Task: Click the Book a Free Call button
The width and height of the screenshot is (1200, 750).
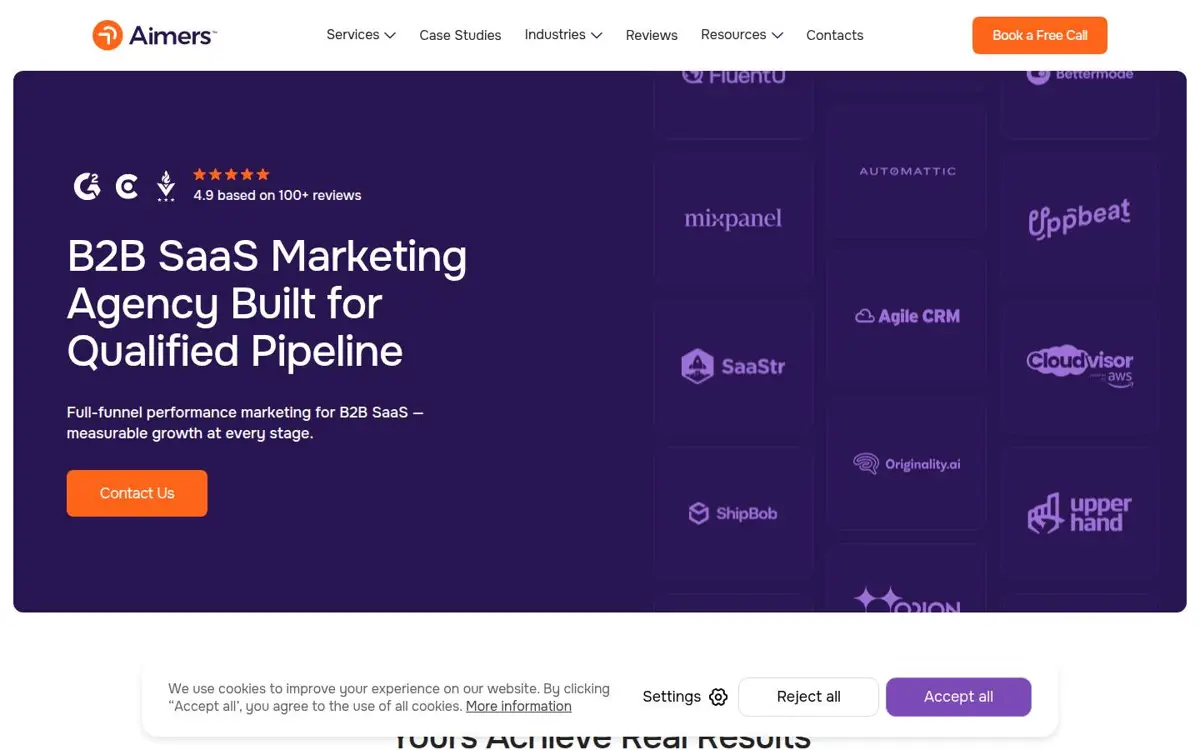Action: [1040, 35]
